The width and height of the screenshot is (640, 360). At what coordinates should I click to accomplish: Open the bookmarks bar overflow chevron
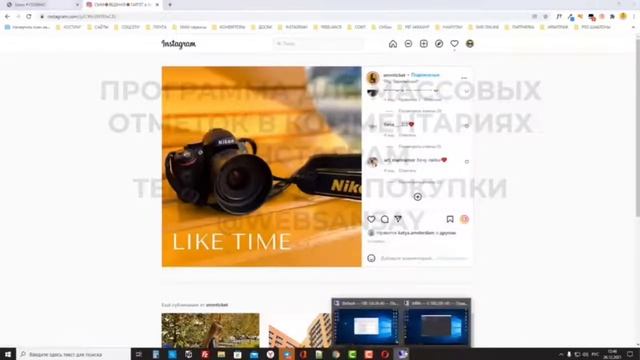[x=633, y=27]
